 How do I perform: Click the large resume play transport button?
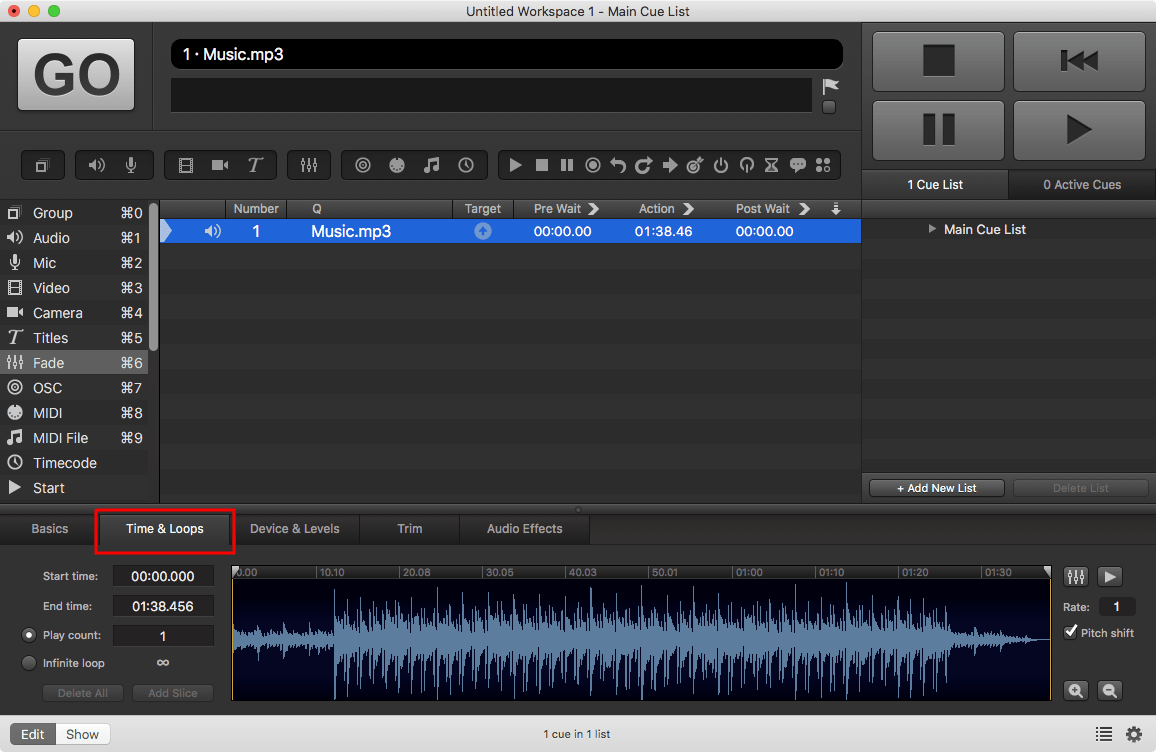pos(1079,130)
